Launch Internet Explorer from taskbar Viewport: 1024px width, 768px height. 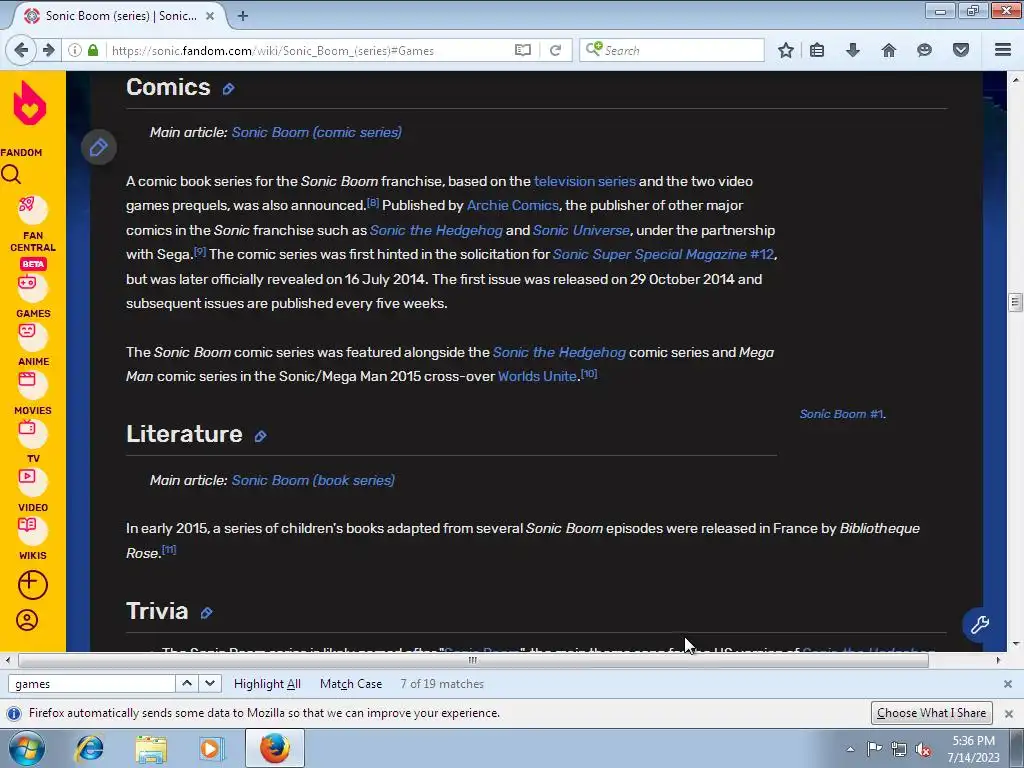click(x=89, y=748)
